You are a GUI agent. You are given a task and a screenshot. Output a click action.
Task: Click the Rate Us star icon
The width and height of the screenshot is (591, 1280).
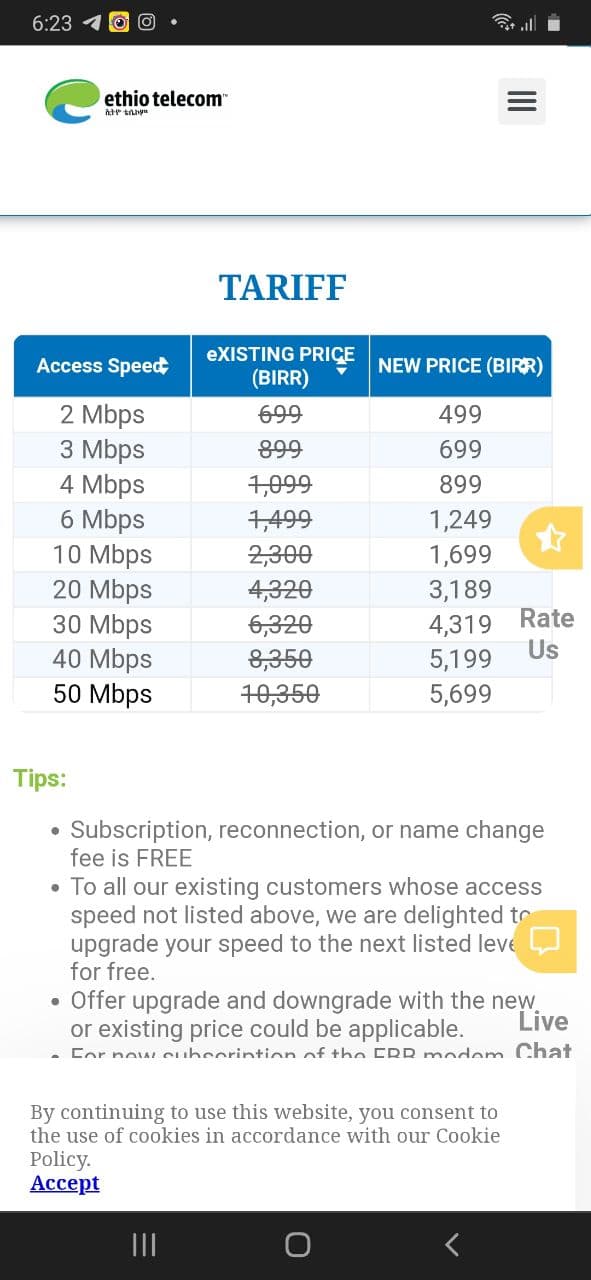click(x=550, y=539)
